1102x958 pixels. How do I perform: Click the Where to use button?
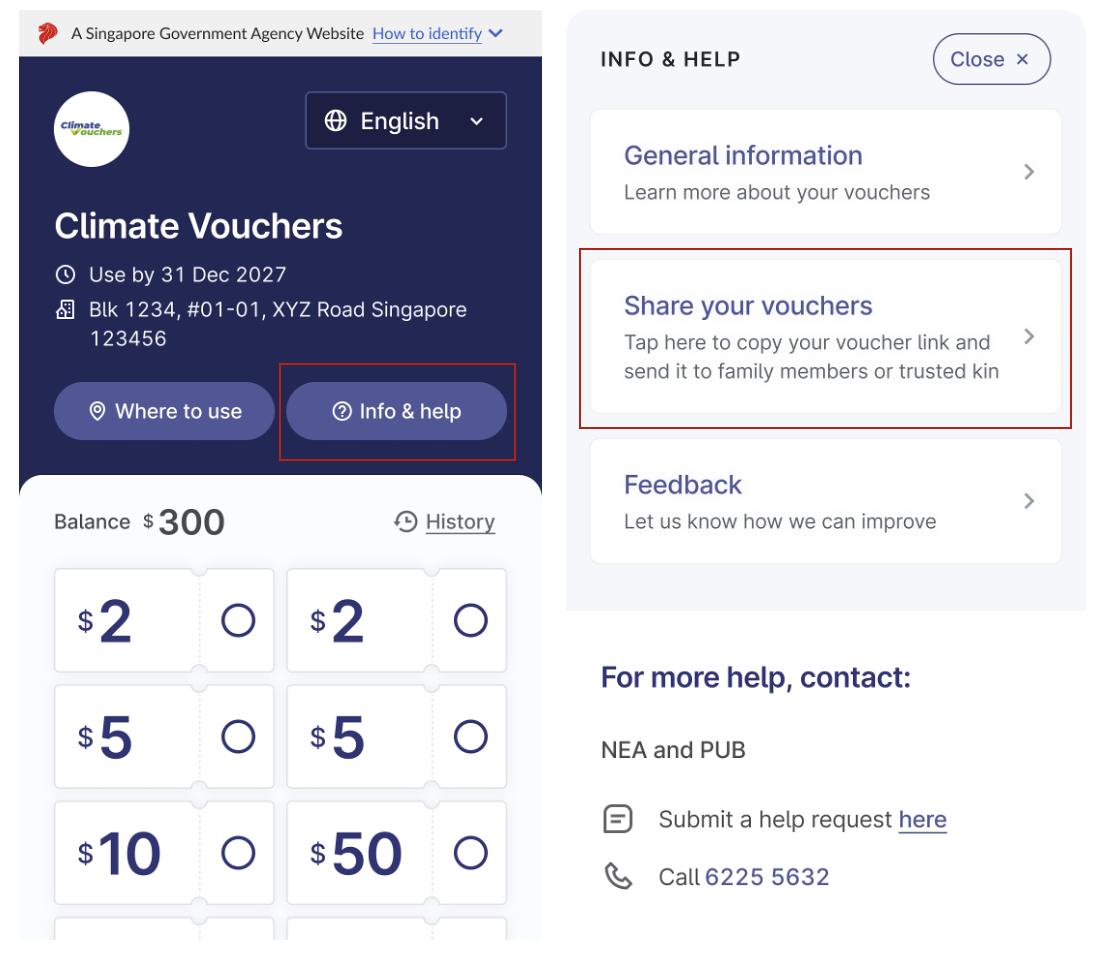[164, 411]
